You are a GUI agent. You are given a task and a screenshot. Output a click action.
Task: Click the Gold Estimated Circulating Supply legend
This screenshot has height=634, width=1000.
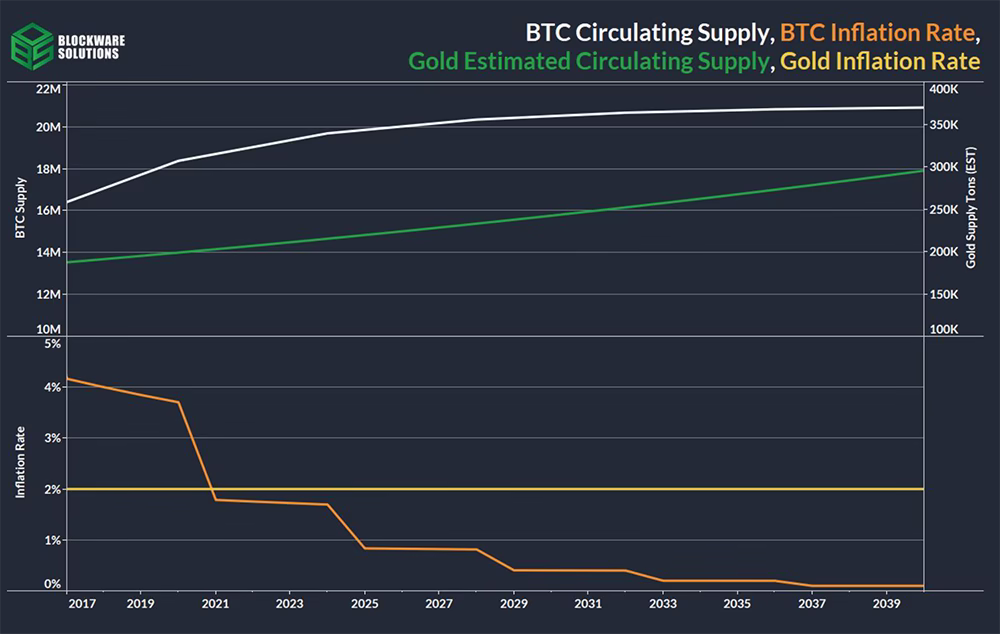click(589, 61)
